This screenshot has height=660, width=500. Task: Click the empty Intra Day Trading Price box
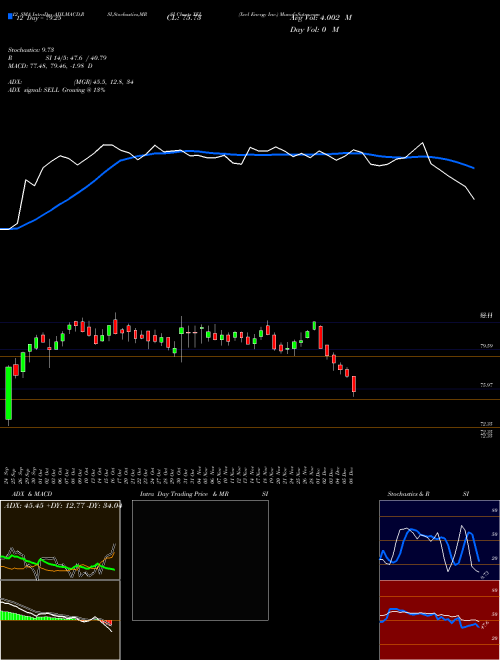coord(200,560)
